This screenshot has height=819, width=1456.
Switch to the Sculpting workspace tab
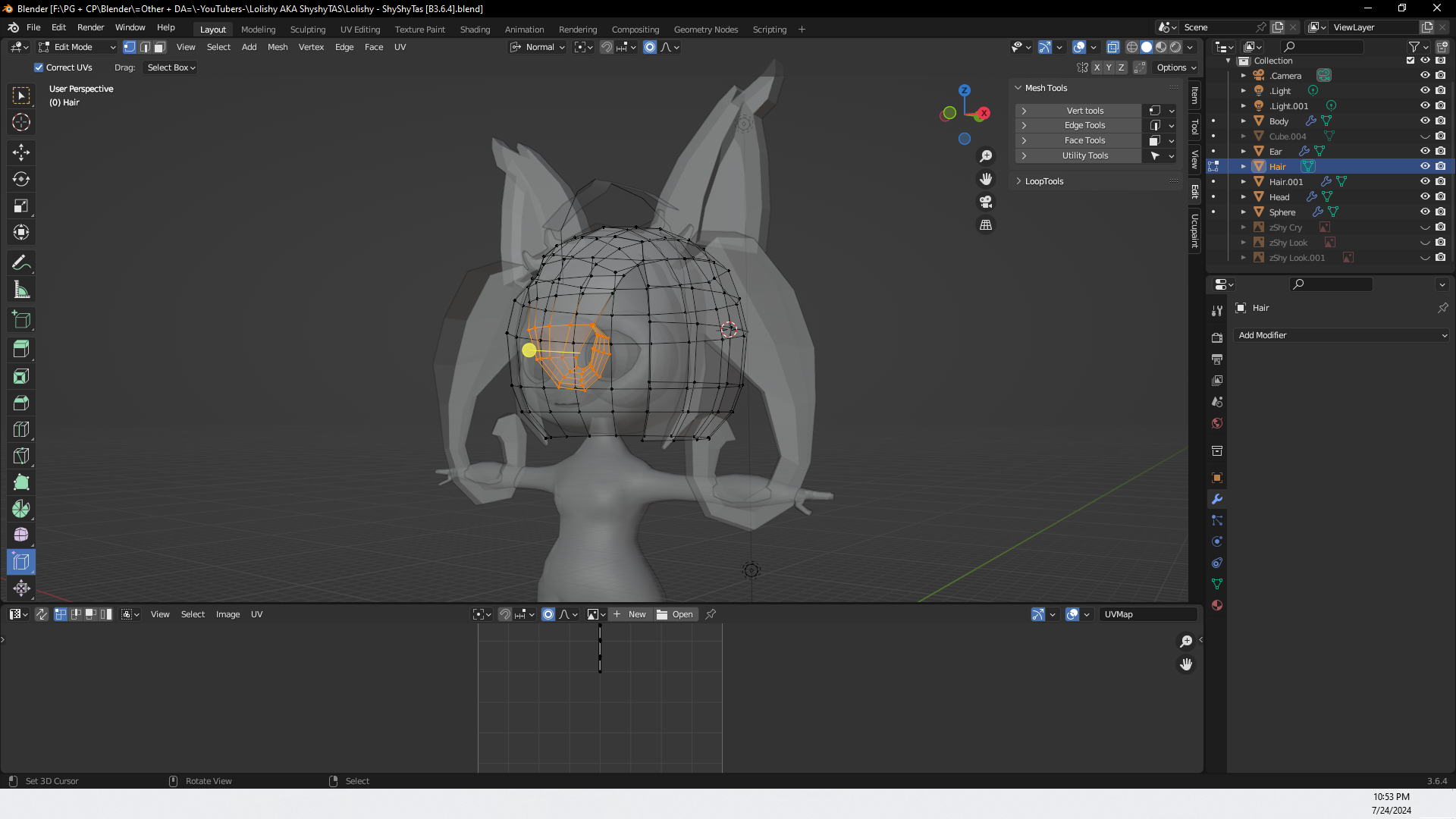click(x=308, y=30)
